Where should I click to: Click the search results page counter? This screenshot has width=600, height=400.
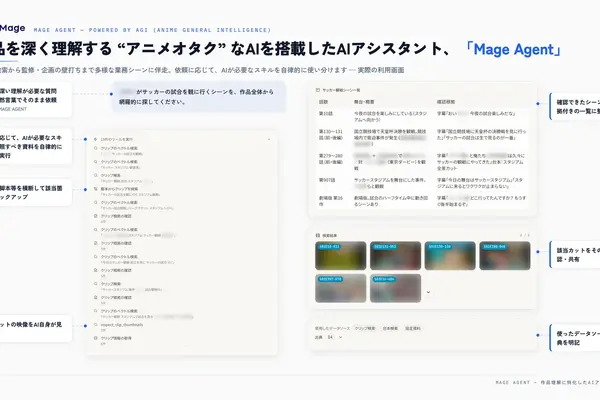525,235
